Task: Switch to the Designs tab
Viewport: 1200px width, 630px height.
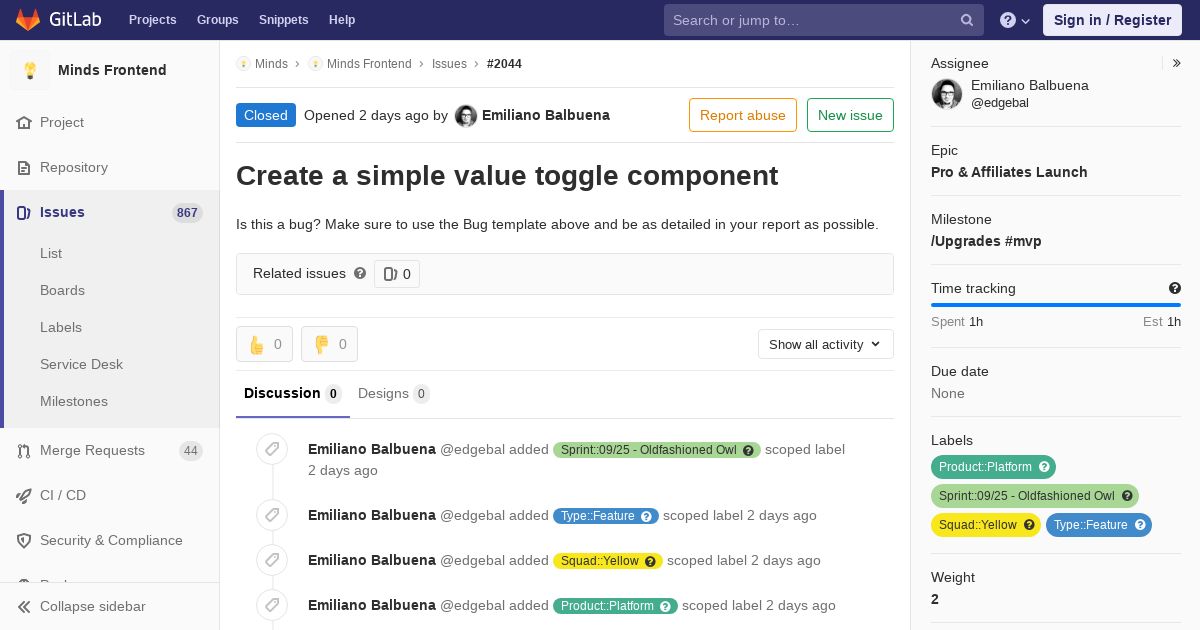Action: pos(394,394)
